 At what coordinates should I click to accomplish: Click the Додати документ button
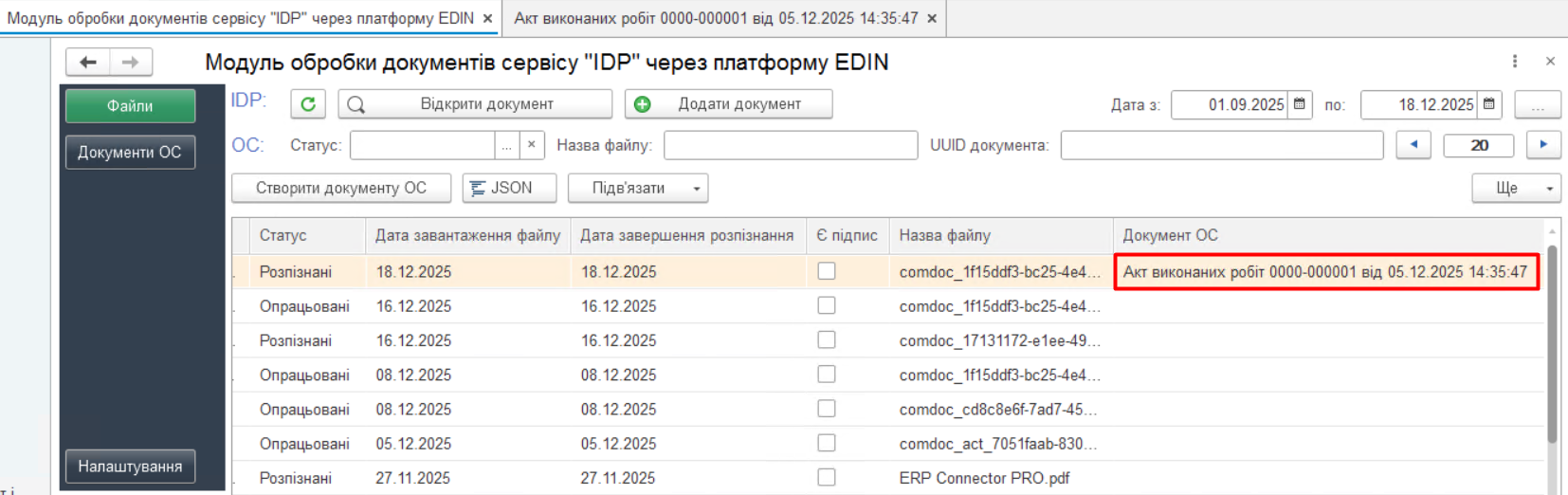[x=728, y=104]
